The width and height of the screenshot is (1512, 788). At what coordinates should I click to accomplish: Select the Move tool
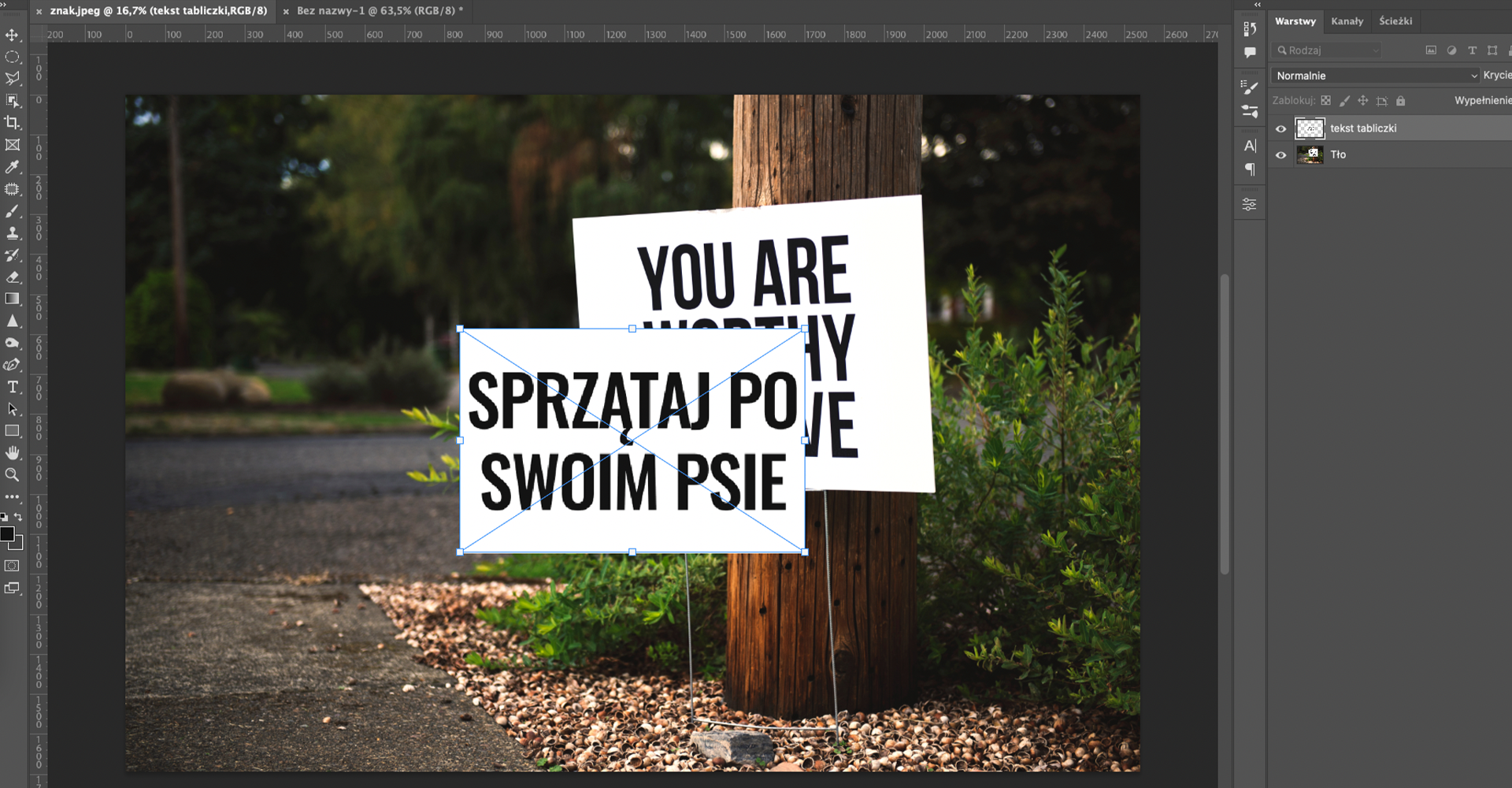[x=13, y=35]
